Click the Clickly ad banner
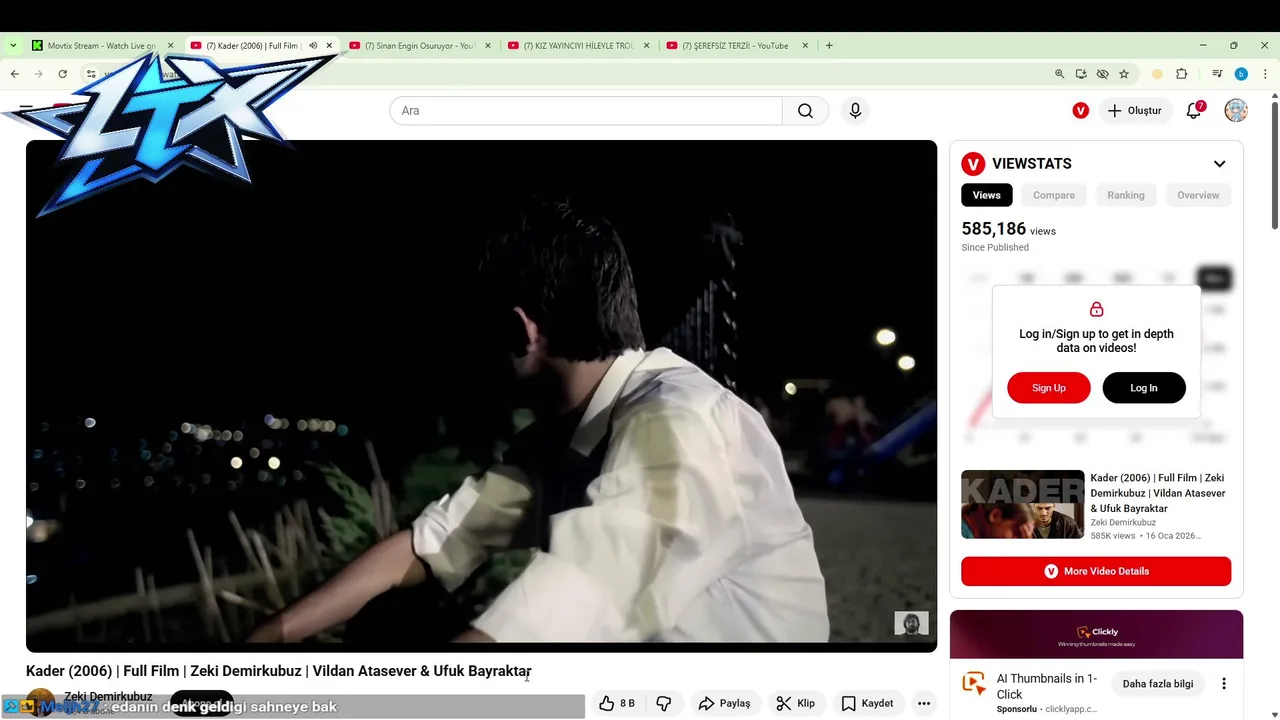 (1096, 634)
